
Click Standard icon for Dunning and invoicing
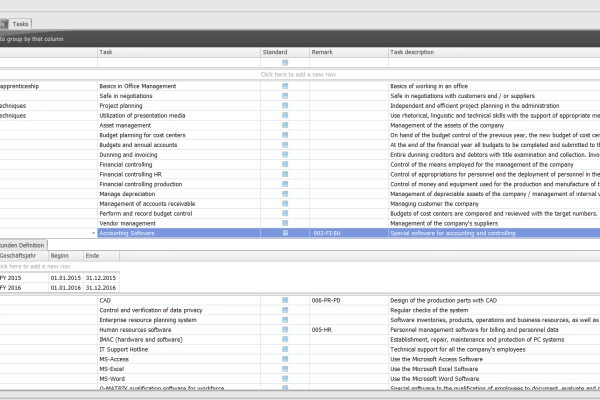[285, 155]
